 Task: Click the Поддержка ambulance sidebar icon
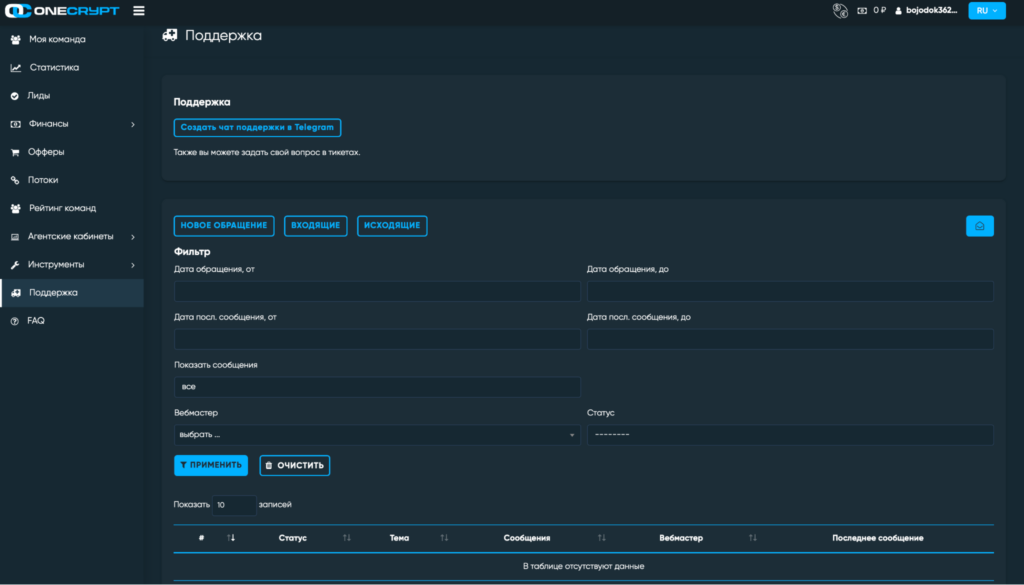pos(16,293)
